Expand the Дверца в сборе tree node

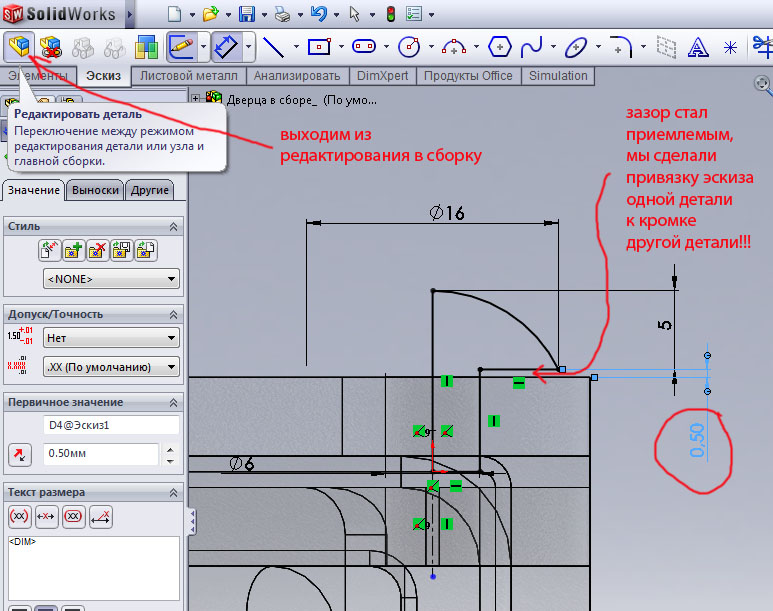coord(196,97)
